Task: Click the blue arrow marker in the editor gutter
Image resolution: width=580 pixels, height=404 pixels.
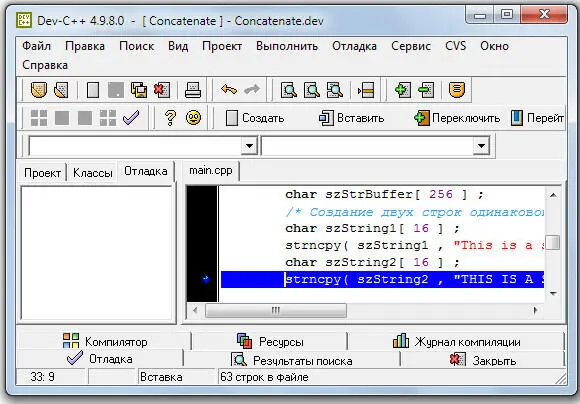Action: tap(206, 279)
